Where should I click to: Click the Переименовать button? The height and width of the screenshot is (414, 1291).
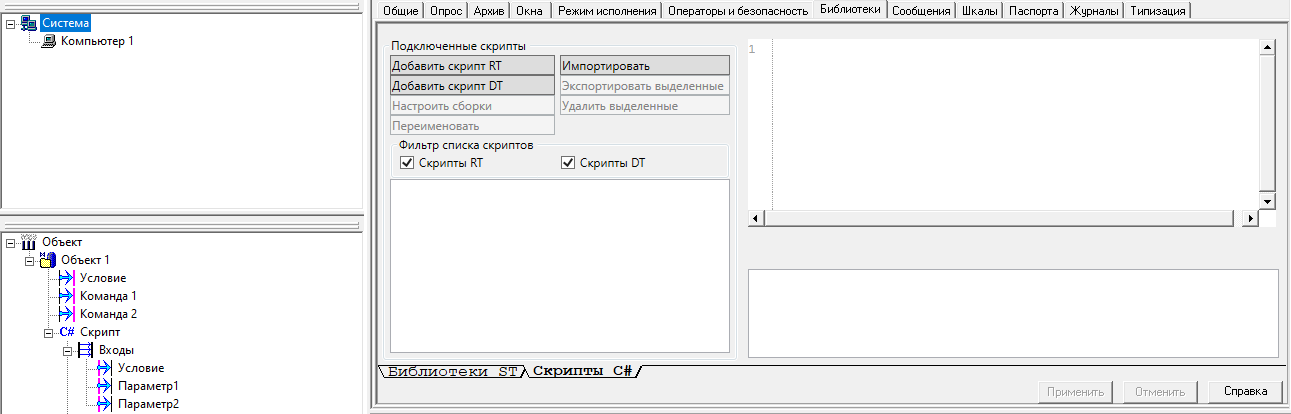[472, 125]
